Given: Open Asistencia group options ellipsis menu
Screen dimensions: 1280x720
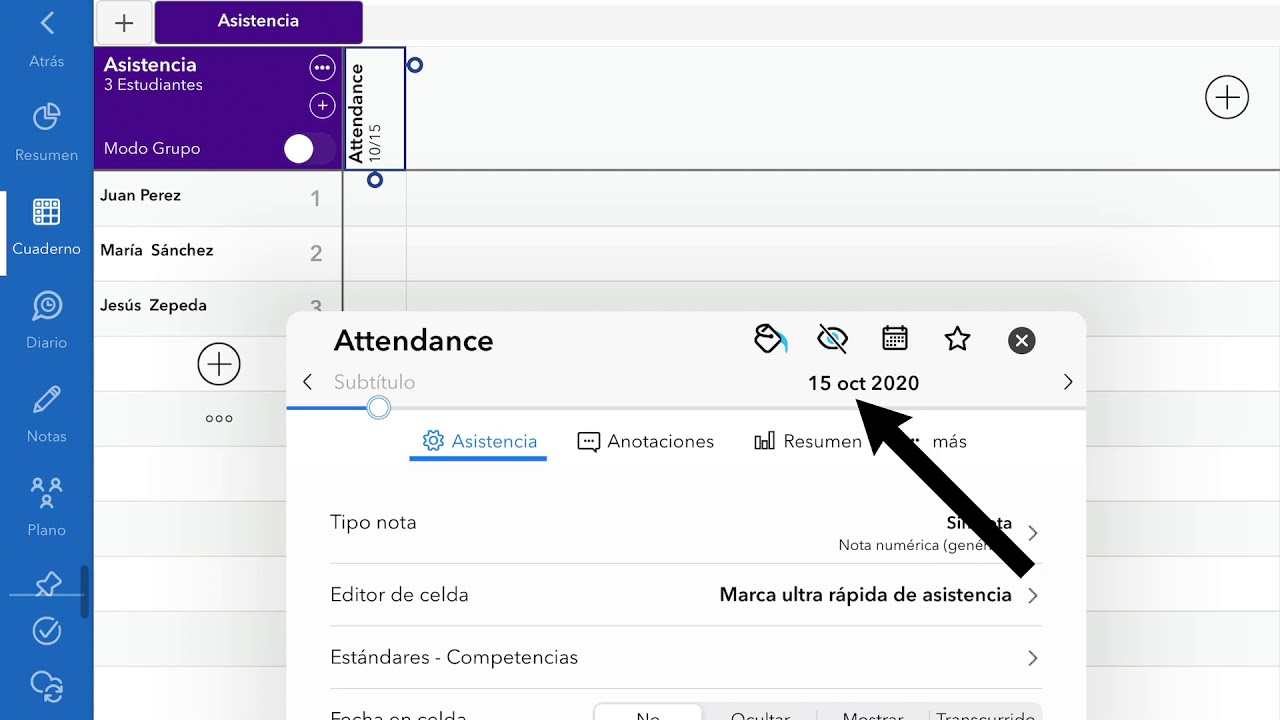Looking at the screenshot, I should tap(322, 68).
